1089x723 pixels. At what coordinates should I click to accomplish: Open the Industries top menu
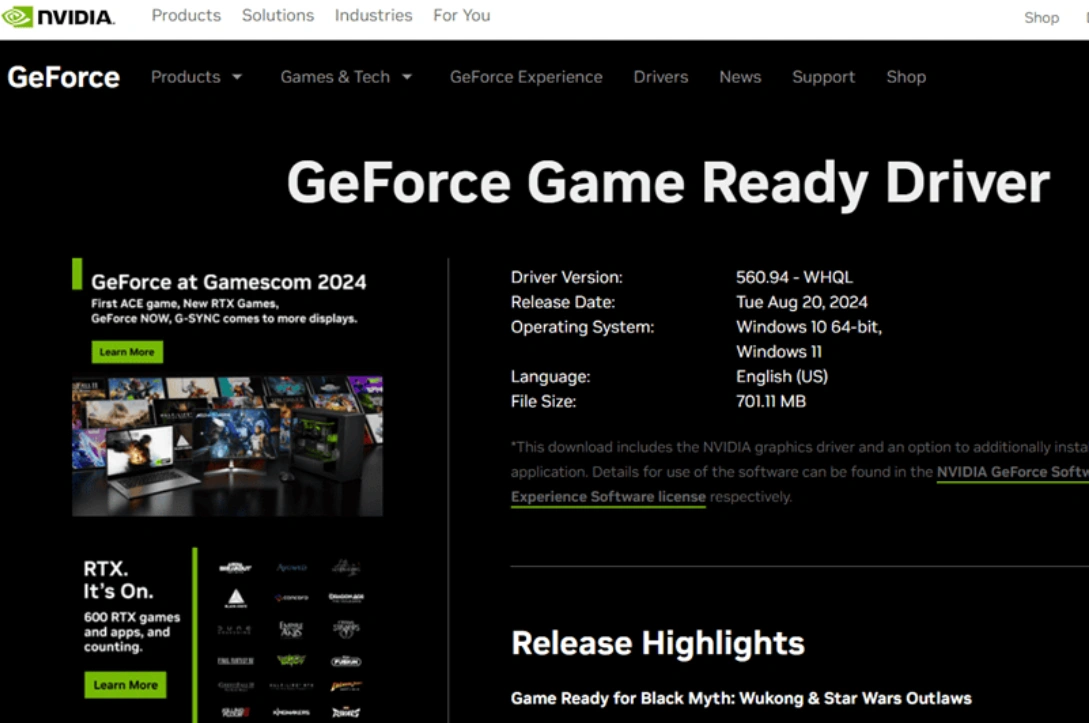pos(373,16)
